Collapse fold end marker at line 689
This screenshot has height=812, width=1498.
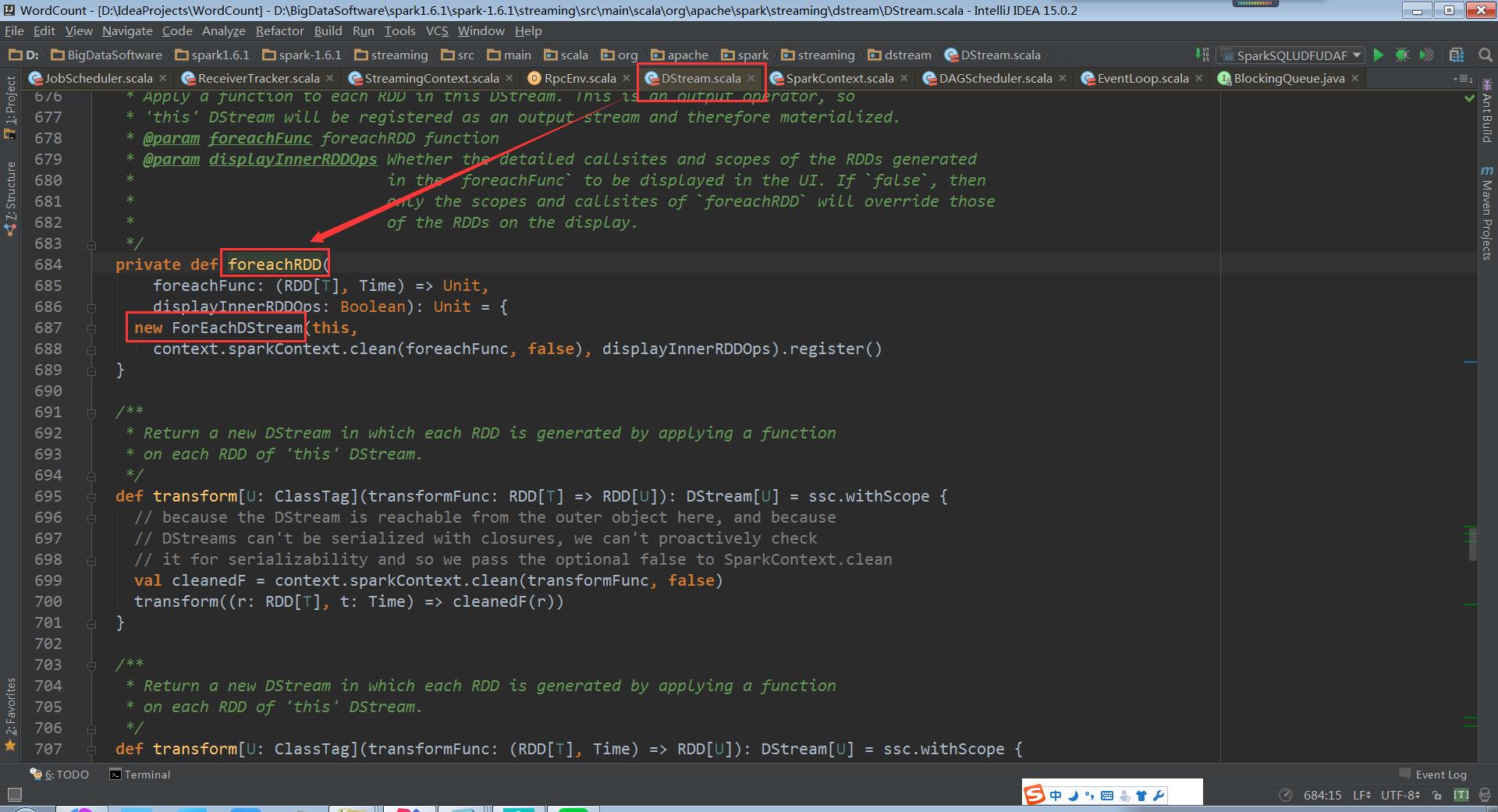pyautogui.click(x=92, y=370)
